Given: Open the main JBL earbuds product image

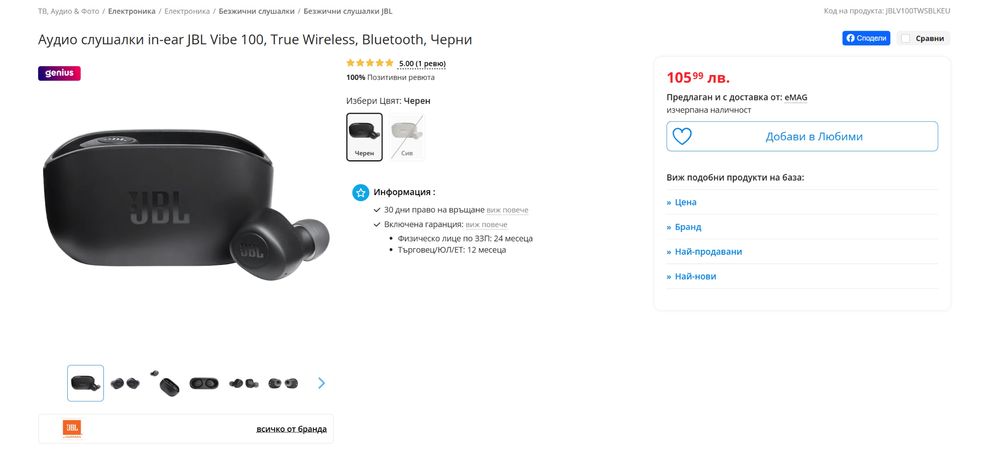Looking at the screenshot, I should (186, 206).
